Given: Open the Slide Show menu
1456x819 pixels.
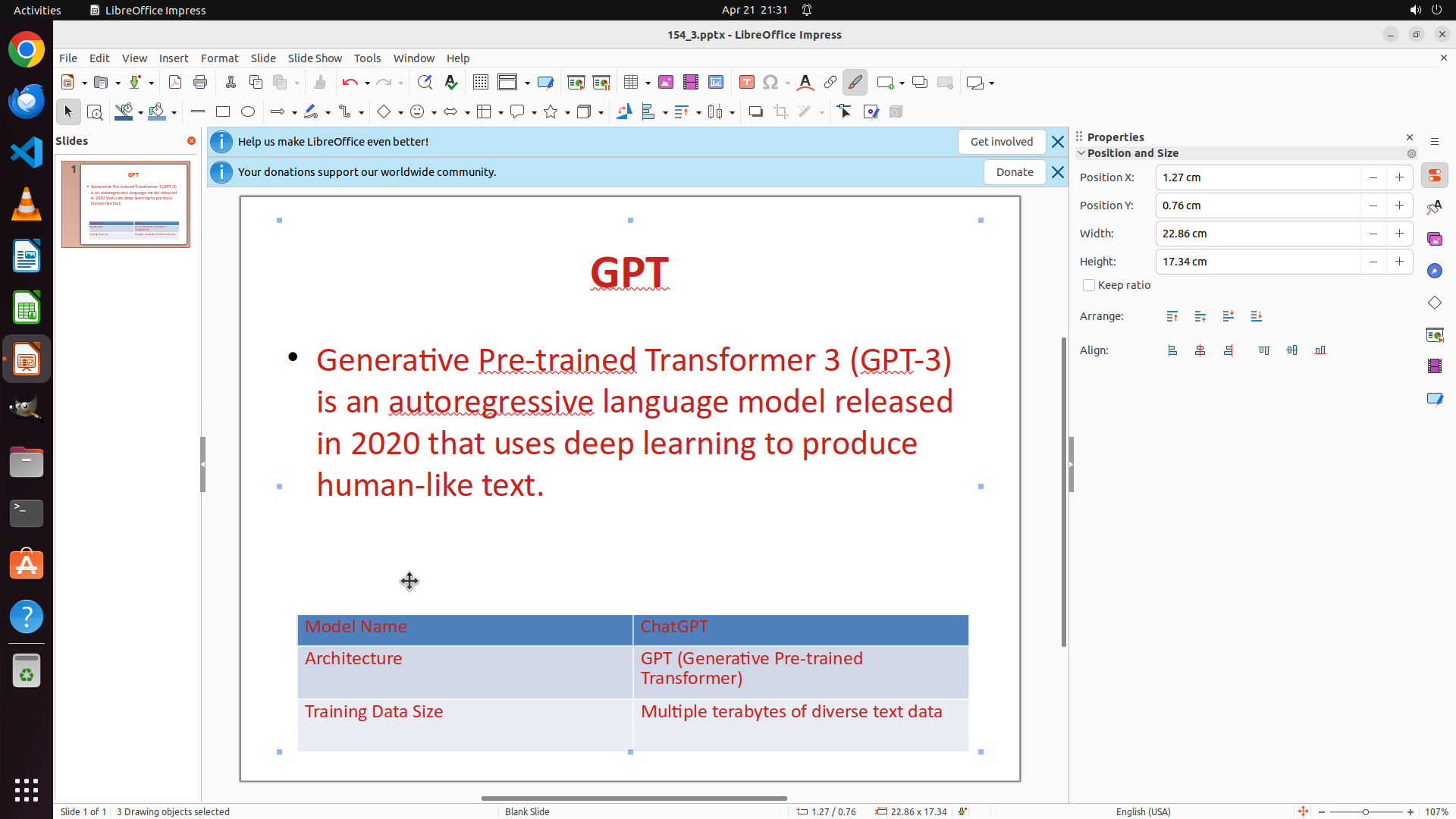Looking at the screenshot, I should point(315,58).
